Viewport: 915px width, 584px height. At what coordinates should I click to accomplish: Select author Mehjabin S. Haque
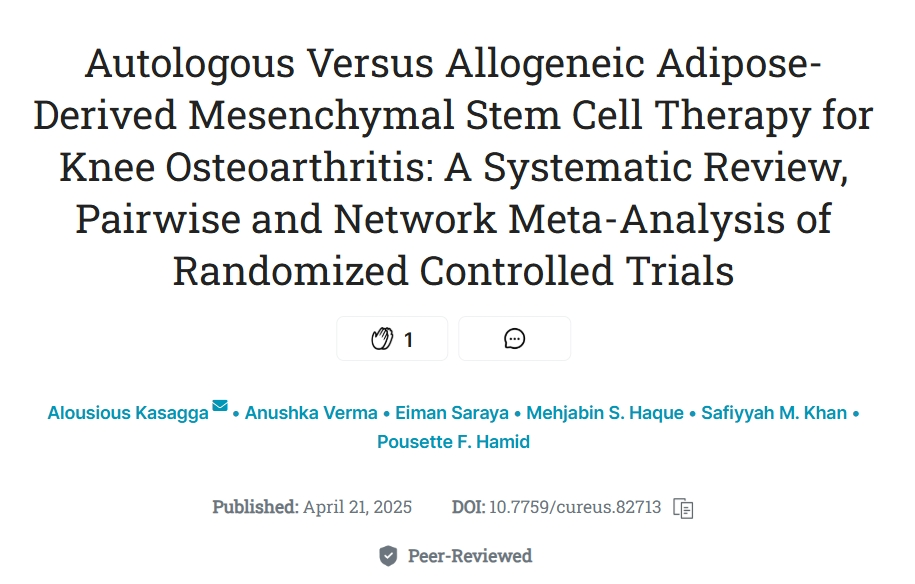(605, 413)
